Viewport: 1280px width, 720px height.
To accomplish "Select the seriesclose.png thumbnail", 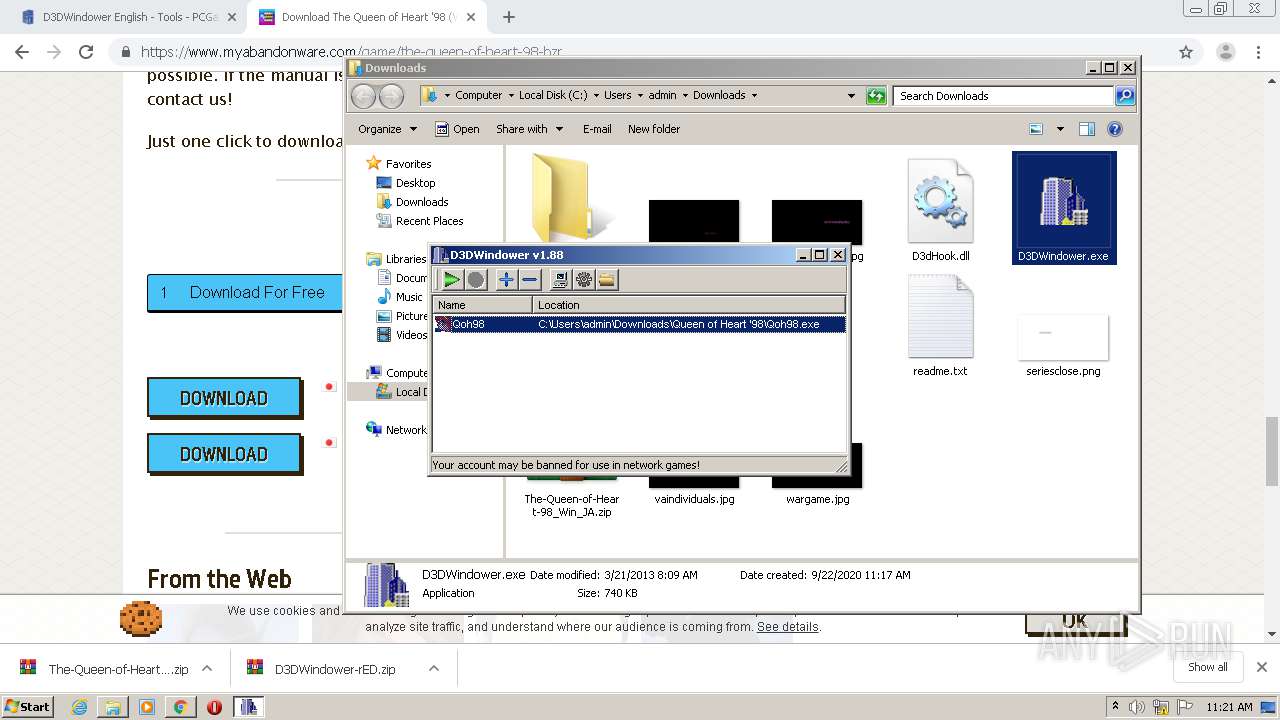I will click(1063, 345).
